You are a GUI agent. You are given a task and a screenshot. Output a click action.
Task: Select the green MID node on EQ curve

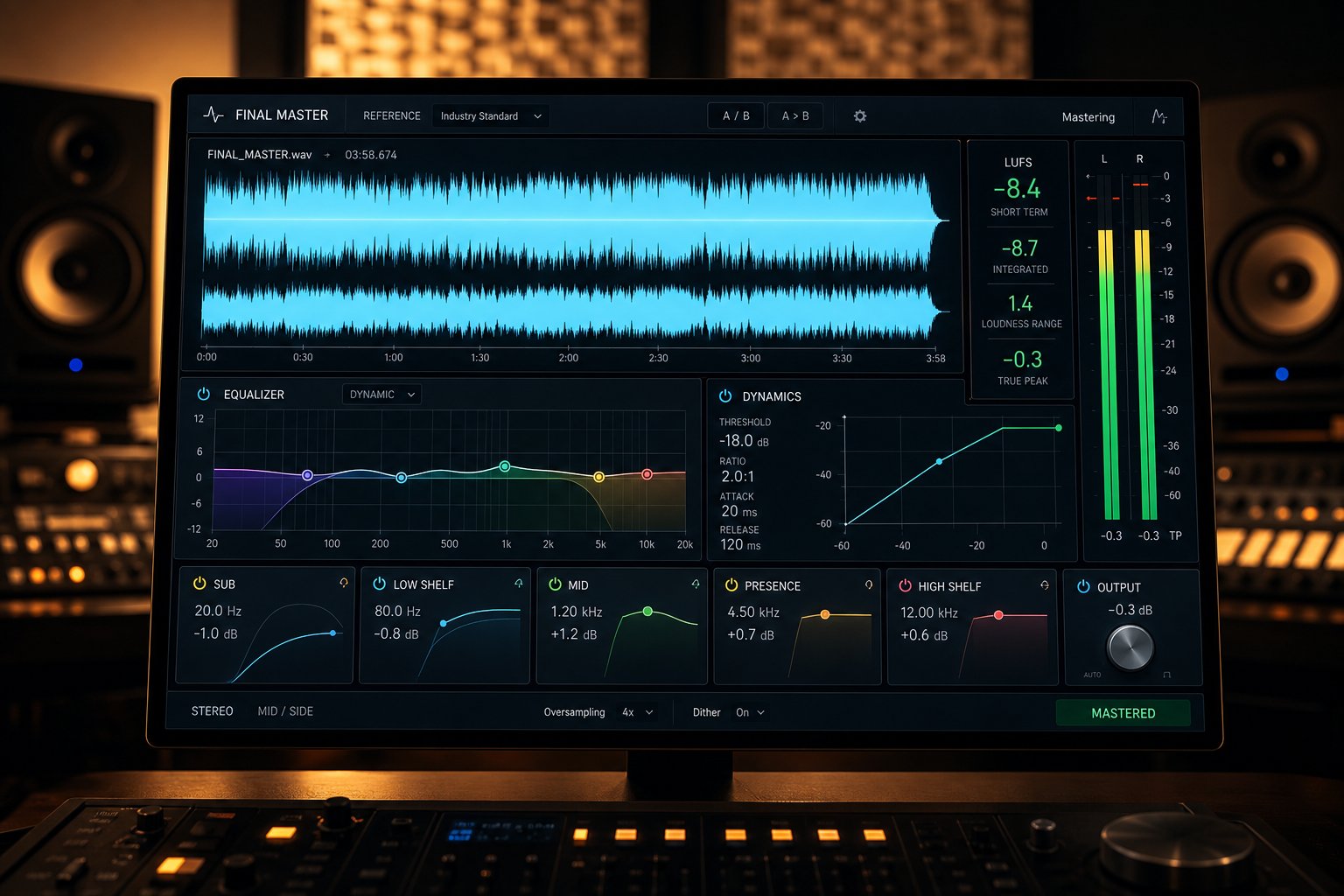pyautogui.click(x=505, y=466)
